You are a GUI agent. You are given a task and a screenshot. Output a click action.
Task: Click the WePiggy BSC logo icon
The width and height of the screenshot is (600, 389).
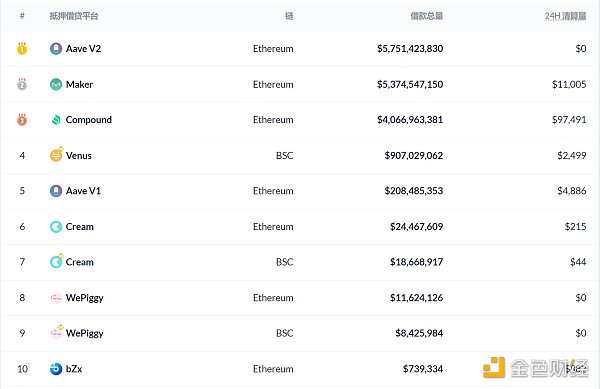57,332
